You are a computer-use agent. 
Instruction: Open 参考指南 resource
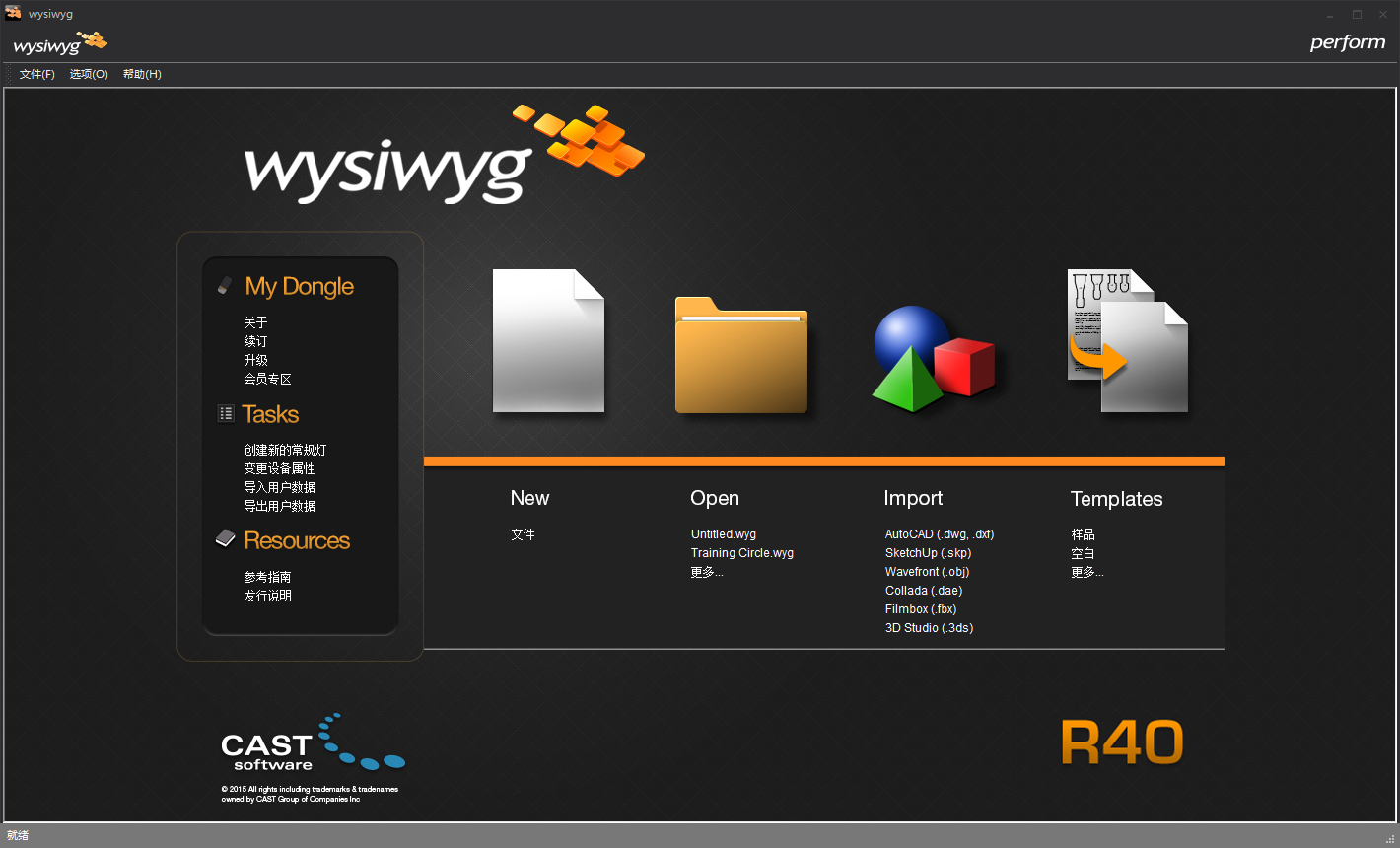pyautogui.click(x=268, y=577)
